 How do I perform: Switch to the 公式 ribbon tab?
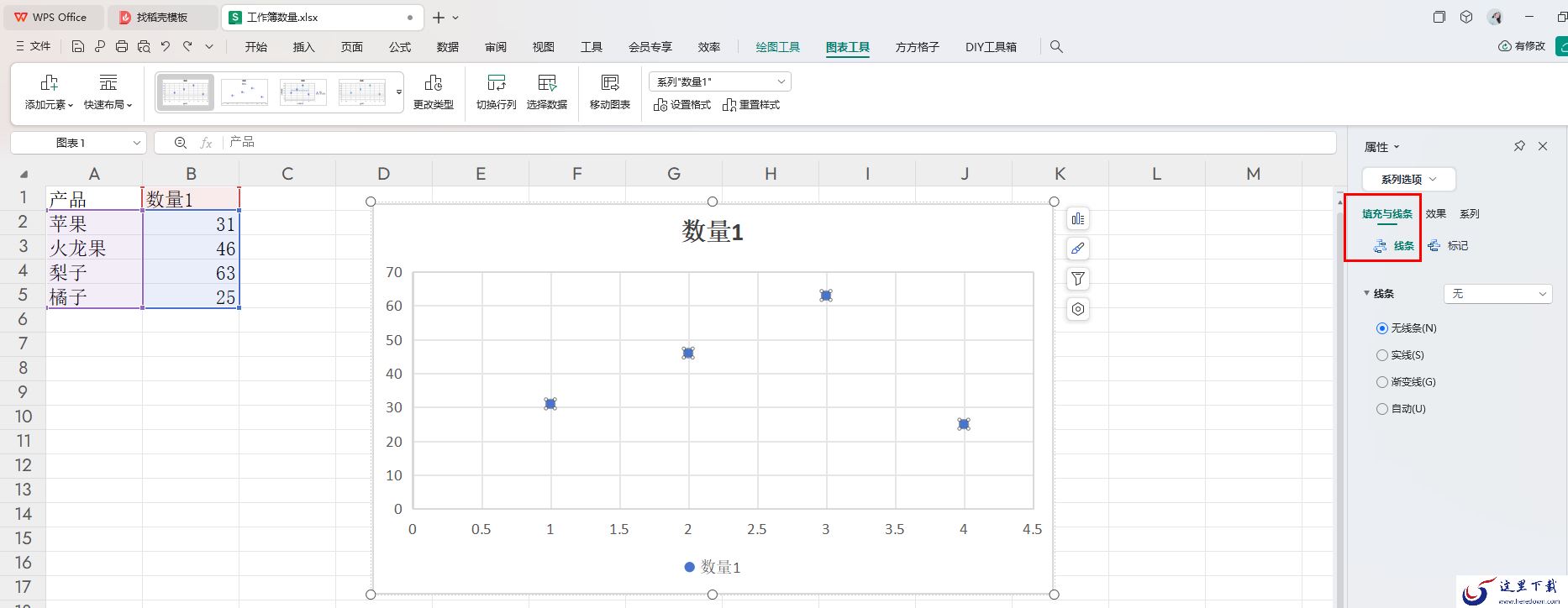coord(400,47)
